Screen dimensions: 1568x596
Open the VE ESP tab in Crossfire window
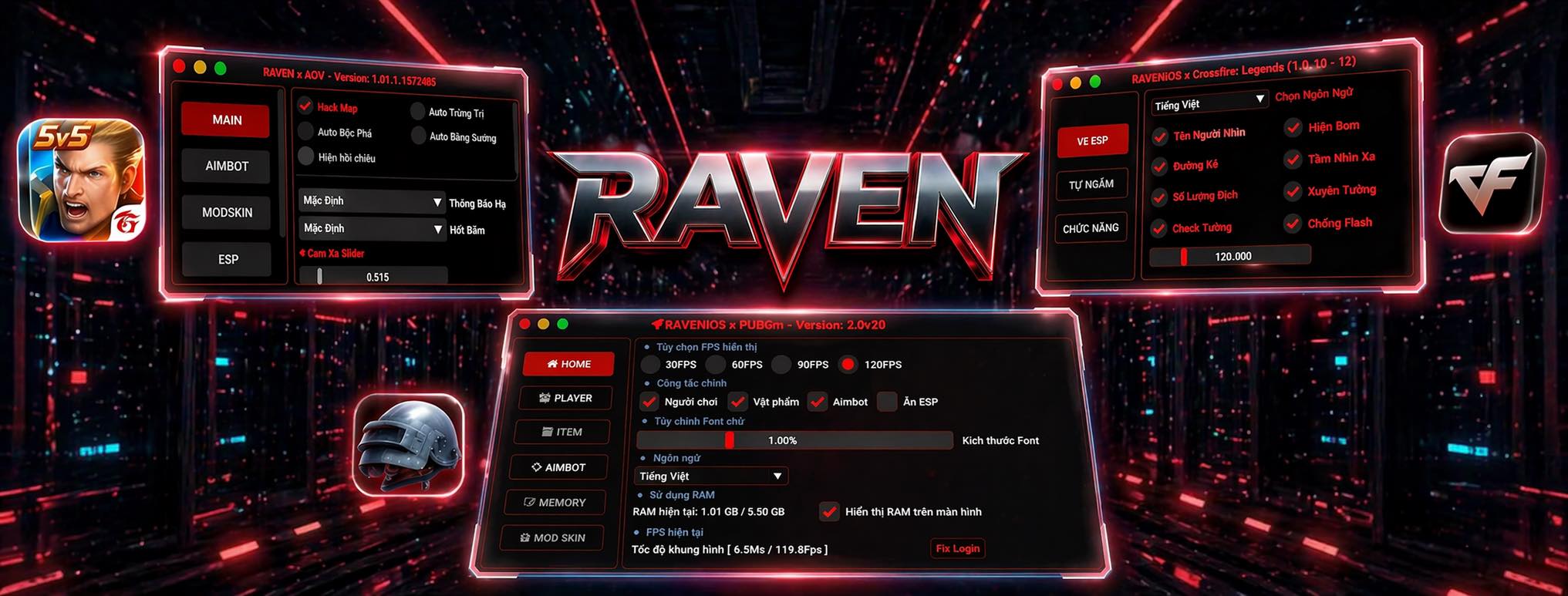click(1092, 140)
